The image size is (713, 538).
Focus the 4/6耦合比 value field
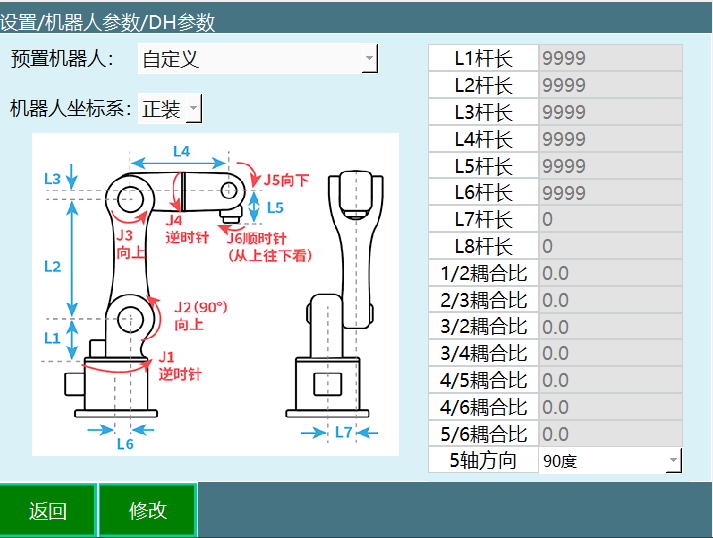pyautogui.click(x=610, y=408)
